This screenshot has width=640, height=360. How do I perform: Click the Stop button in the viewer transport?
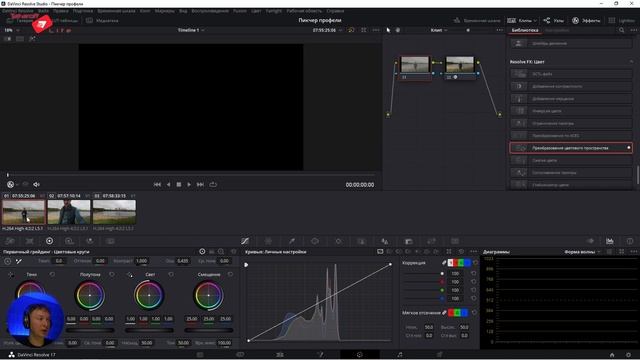coord(179,184)
